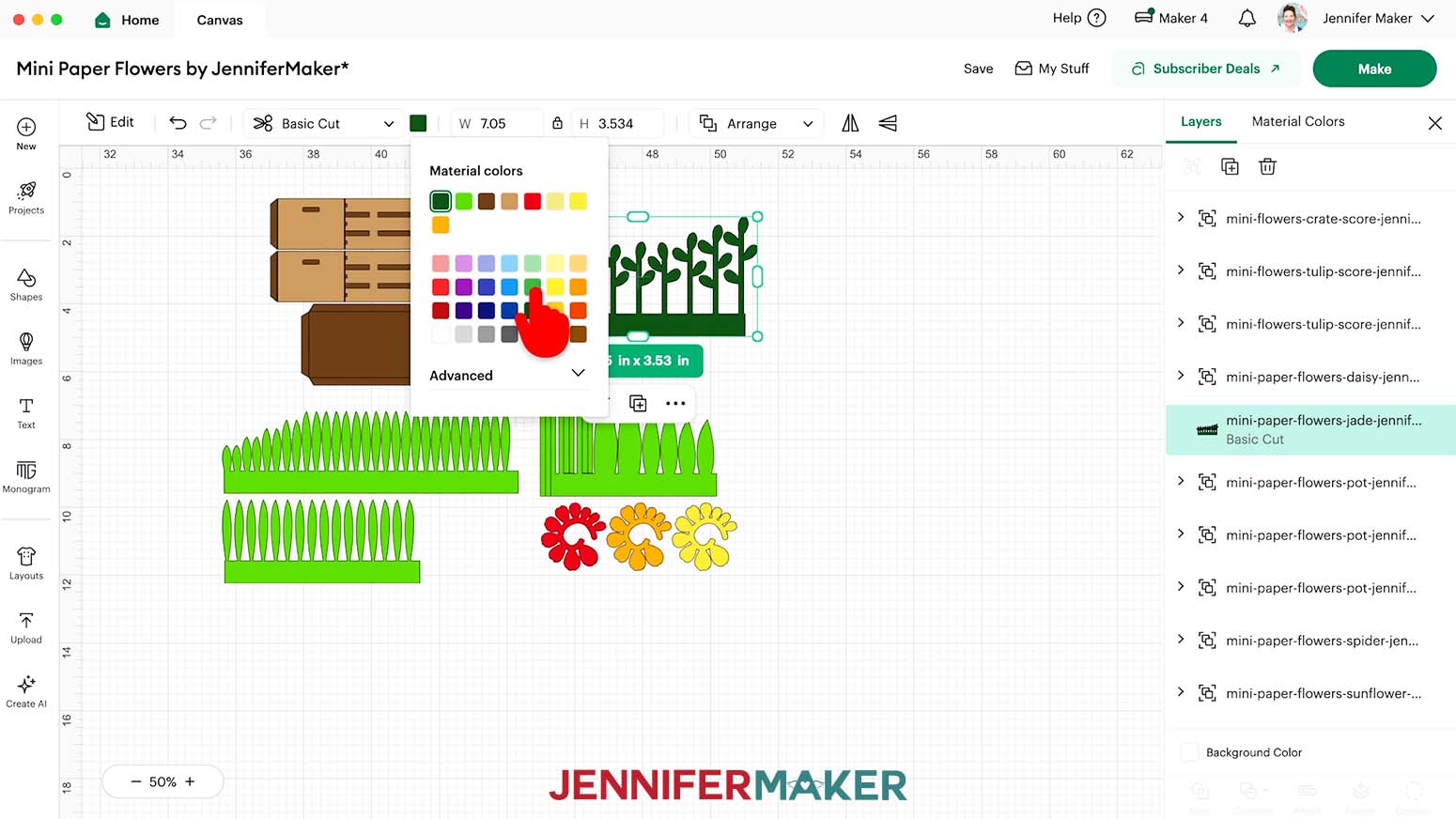Switch to the Layers tab

click(x=1200, y=121)
